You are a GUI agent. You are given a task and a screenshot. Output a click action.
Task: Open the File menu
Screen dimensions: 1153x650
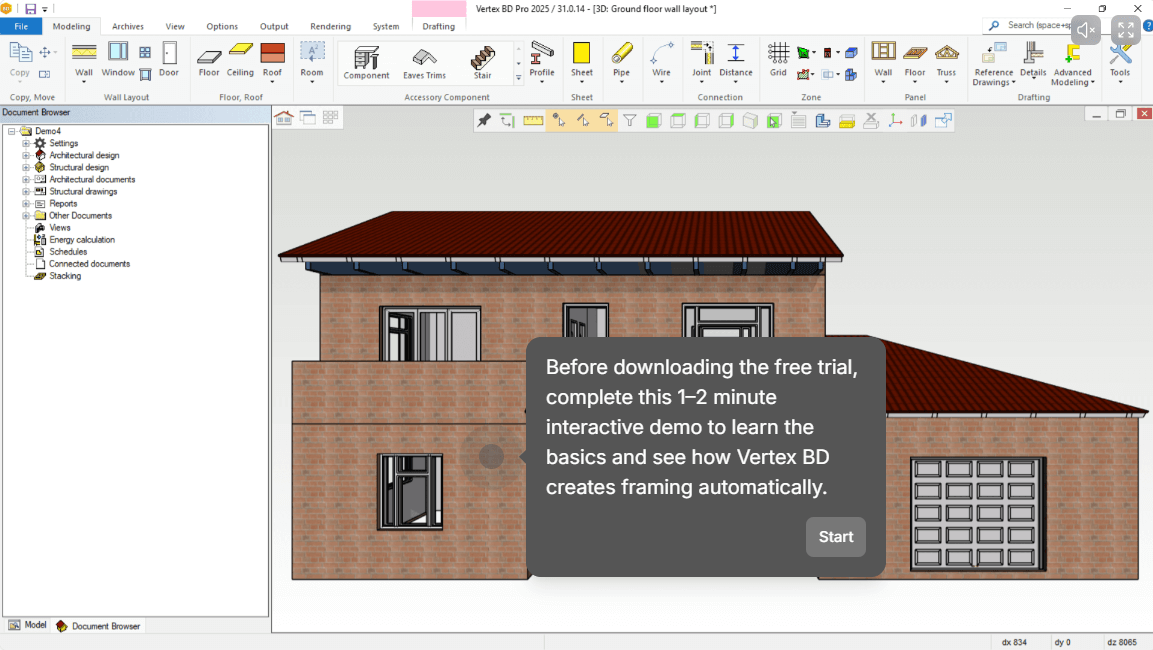pos(21,26)
